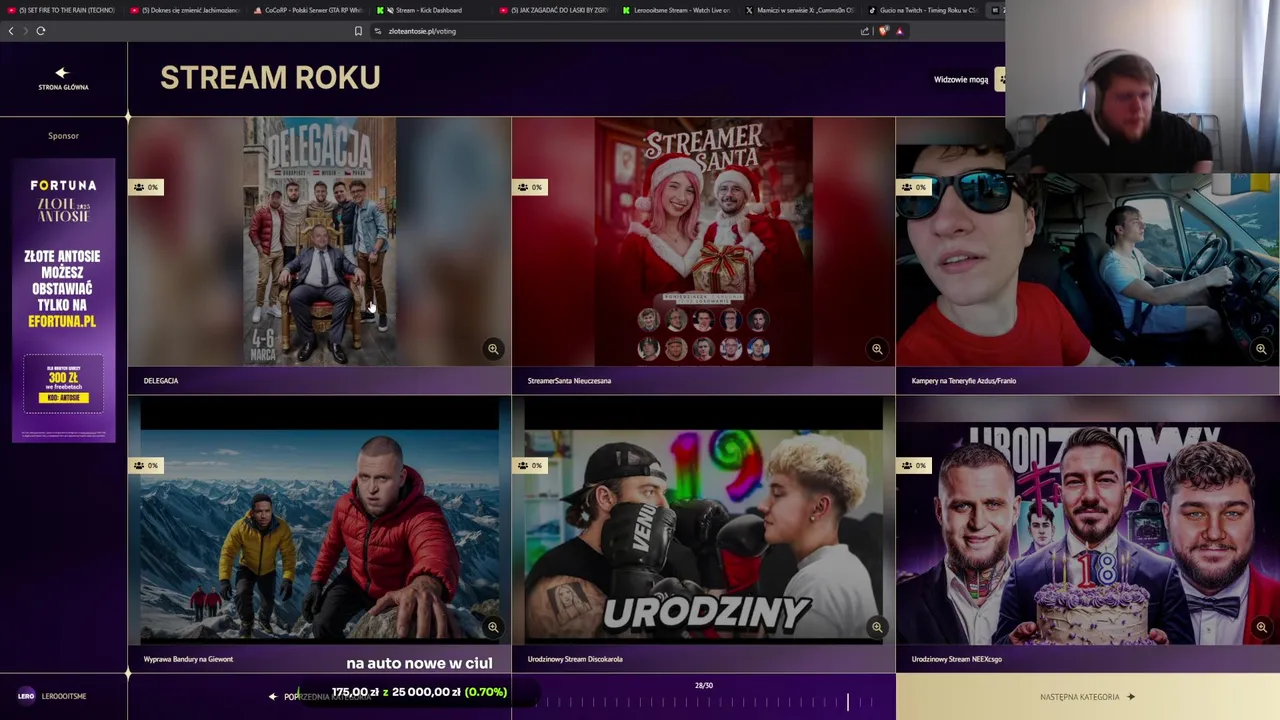Viewport: 1280px width, 720px height.
Task: Click the 0% voters badge on Kampery card
Action: [914, 187]
